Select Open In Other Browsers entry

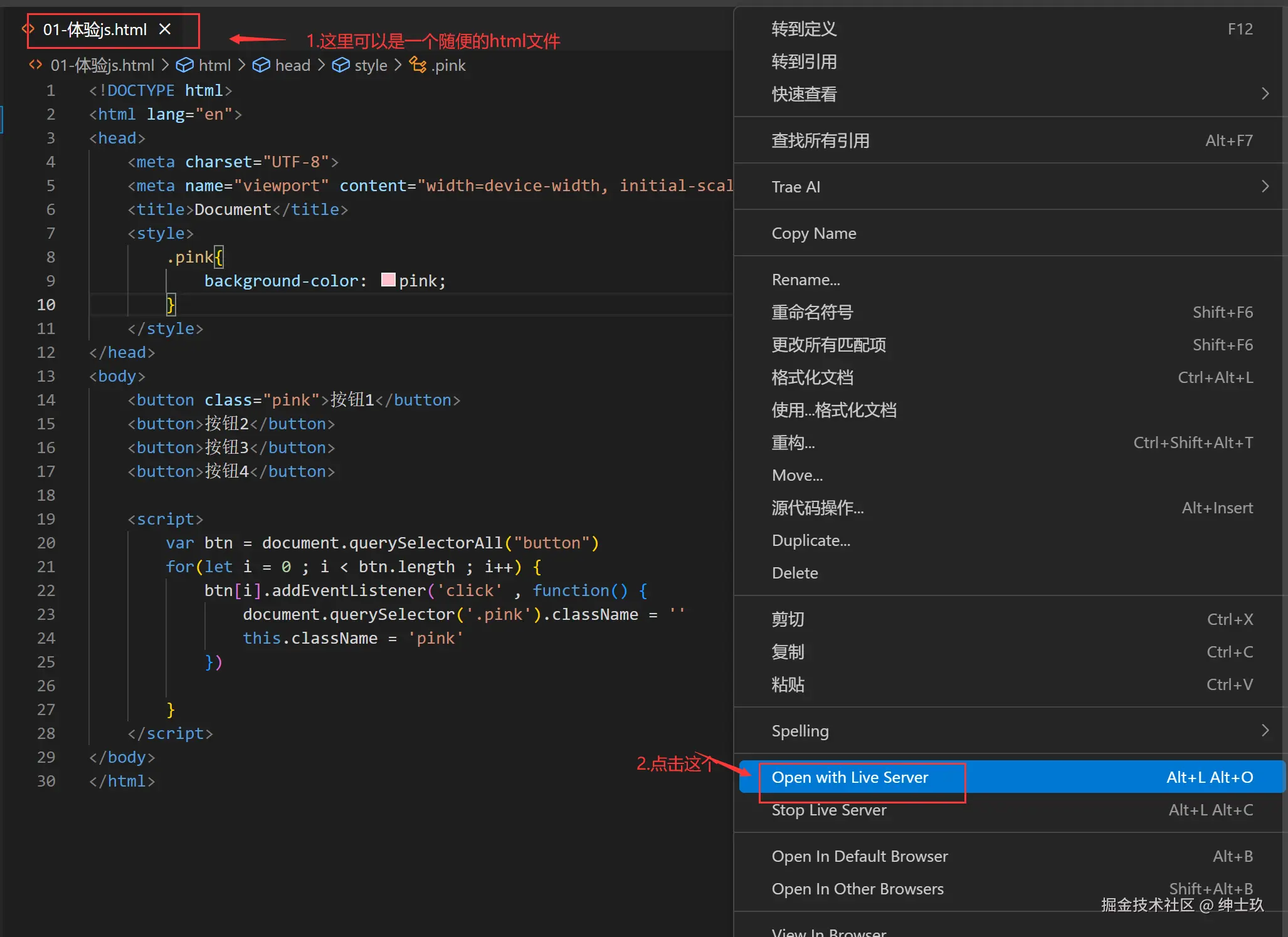[1010, 889]
